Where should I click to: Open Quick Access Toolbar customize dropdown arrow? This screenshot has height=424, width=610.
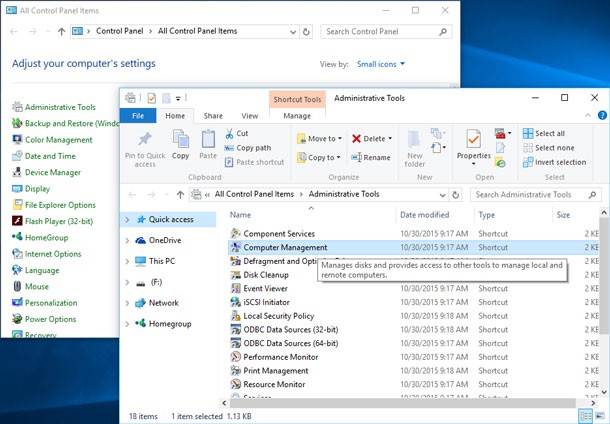click(178, 98)
